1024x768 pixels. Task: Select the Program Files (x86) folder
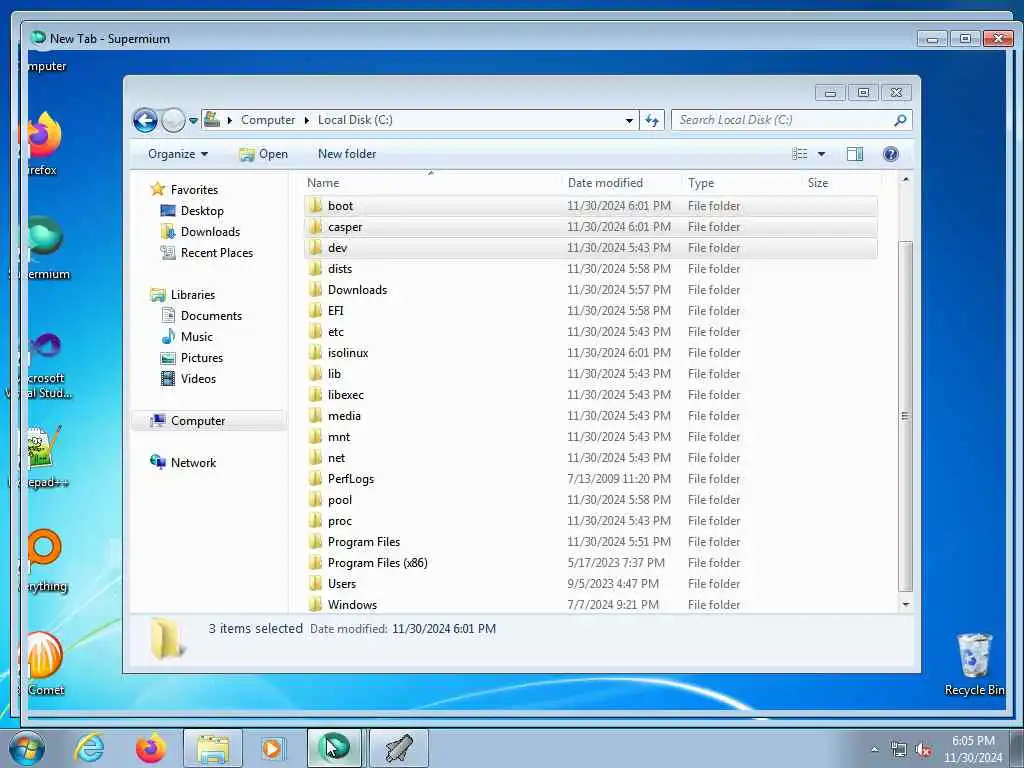pos(377,563)
